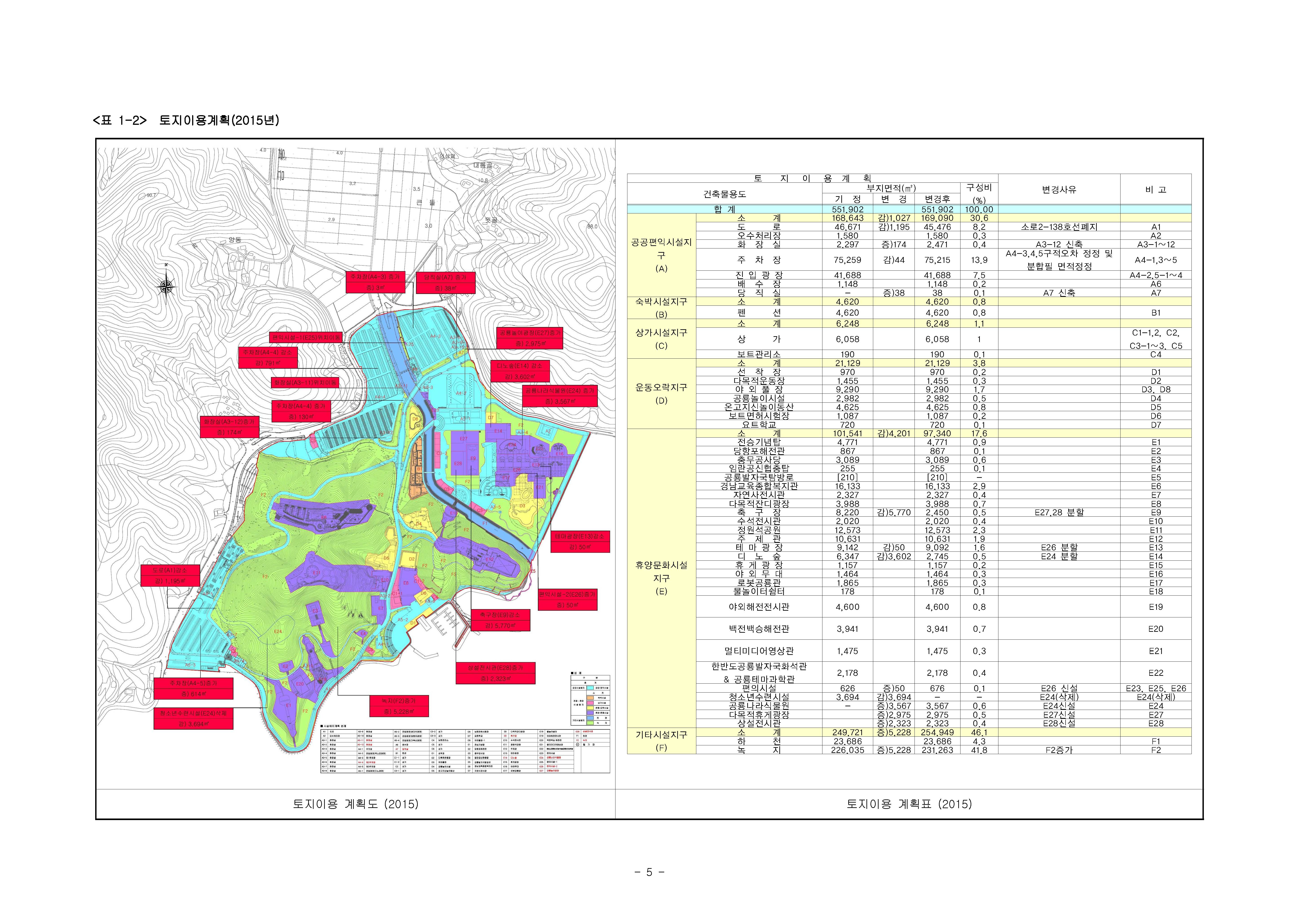Select the 디노숲(E14) 감소 callout
Viewport: 1299px width, 924px height.
coord(520,371)
